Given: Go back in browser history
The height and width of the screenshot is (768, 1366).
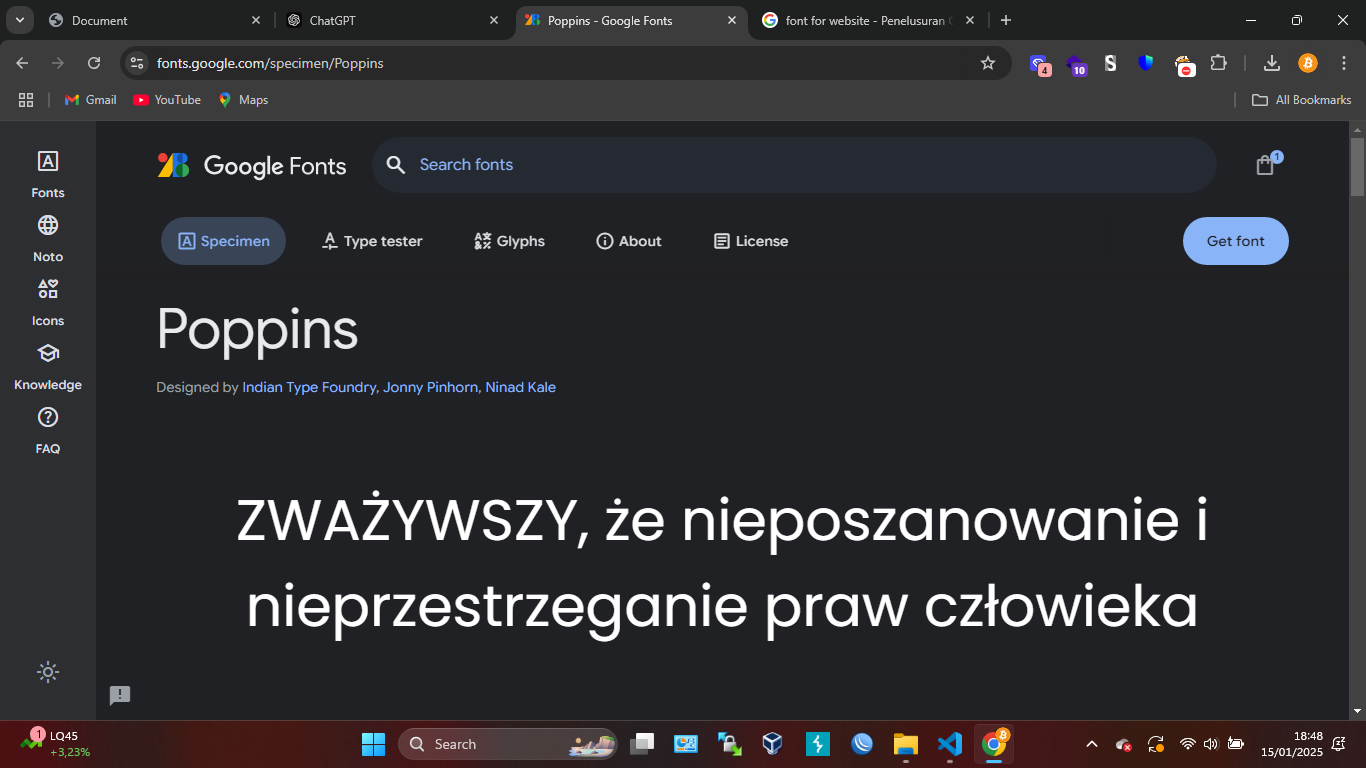Looking at the screenshot, I should (22, 63).
